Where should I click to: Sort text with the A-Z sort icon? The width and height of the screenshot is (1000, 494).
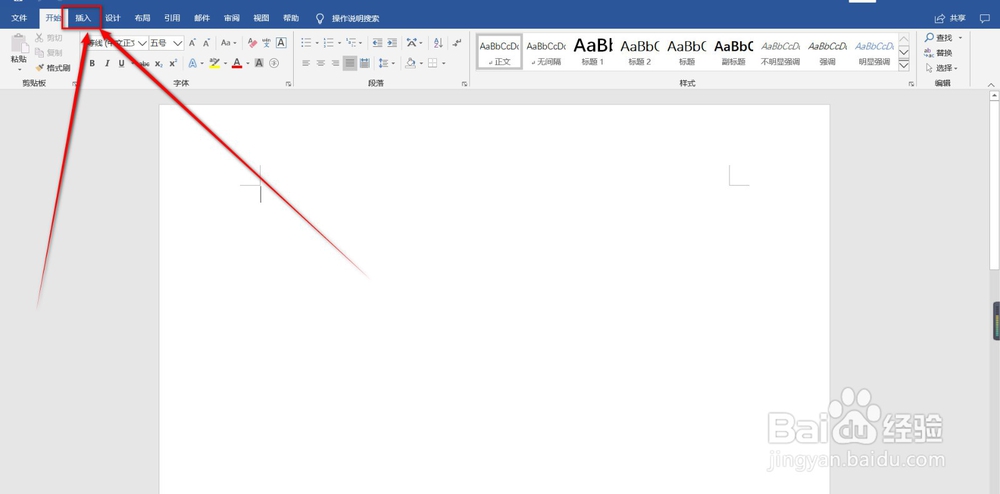(438, 43)
